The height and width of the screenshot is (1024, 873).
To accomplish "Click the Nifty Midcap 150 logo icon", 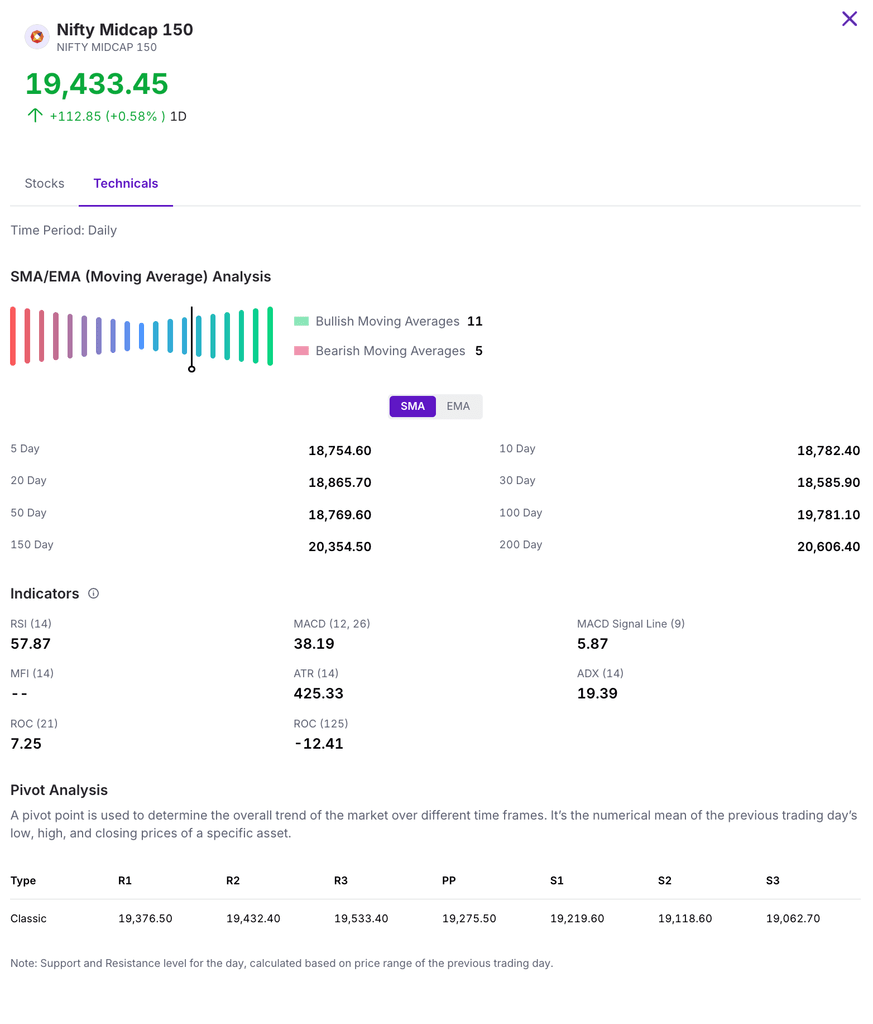I will (37, 37).
